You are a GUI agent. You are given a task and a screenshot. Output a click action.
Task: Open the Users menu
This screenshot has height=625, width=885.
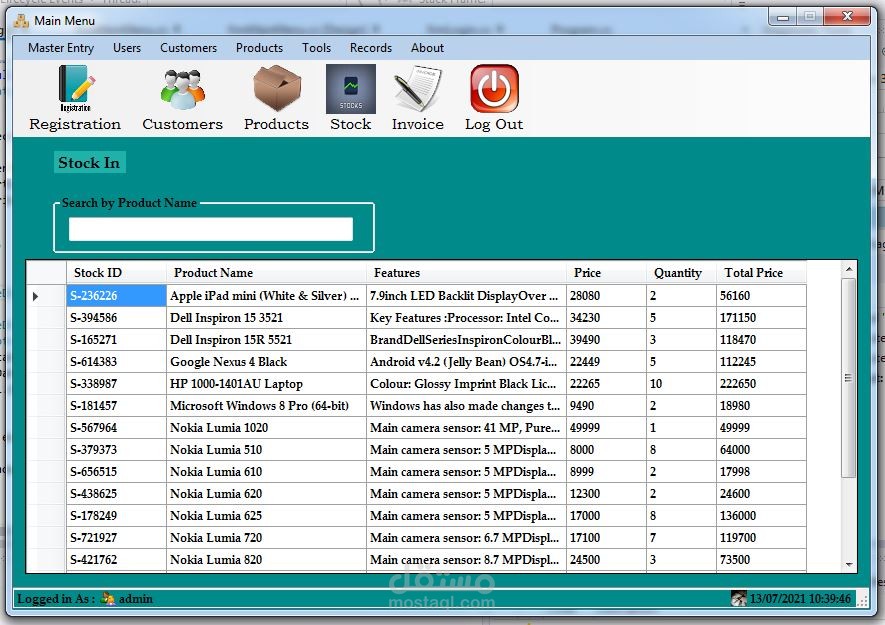tap(127, 48)
